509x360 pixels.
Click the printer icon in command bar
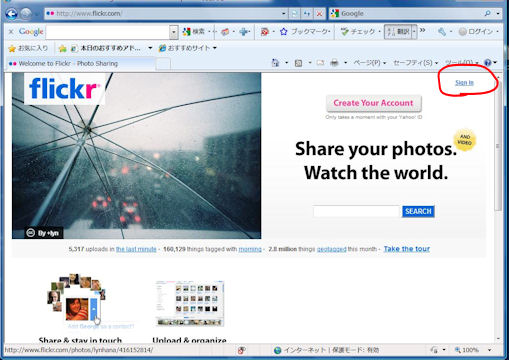pyautogui.click(x=334, y=63)
